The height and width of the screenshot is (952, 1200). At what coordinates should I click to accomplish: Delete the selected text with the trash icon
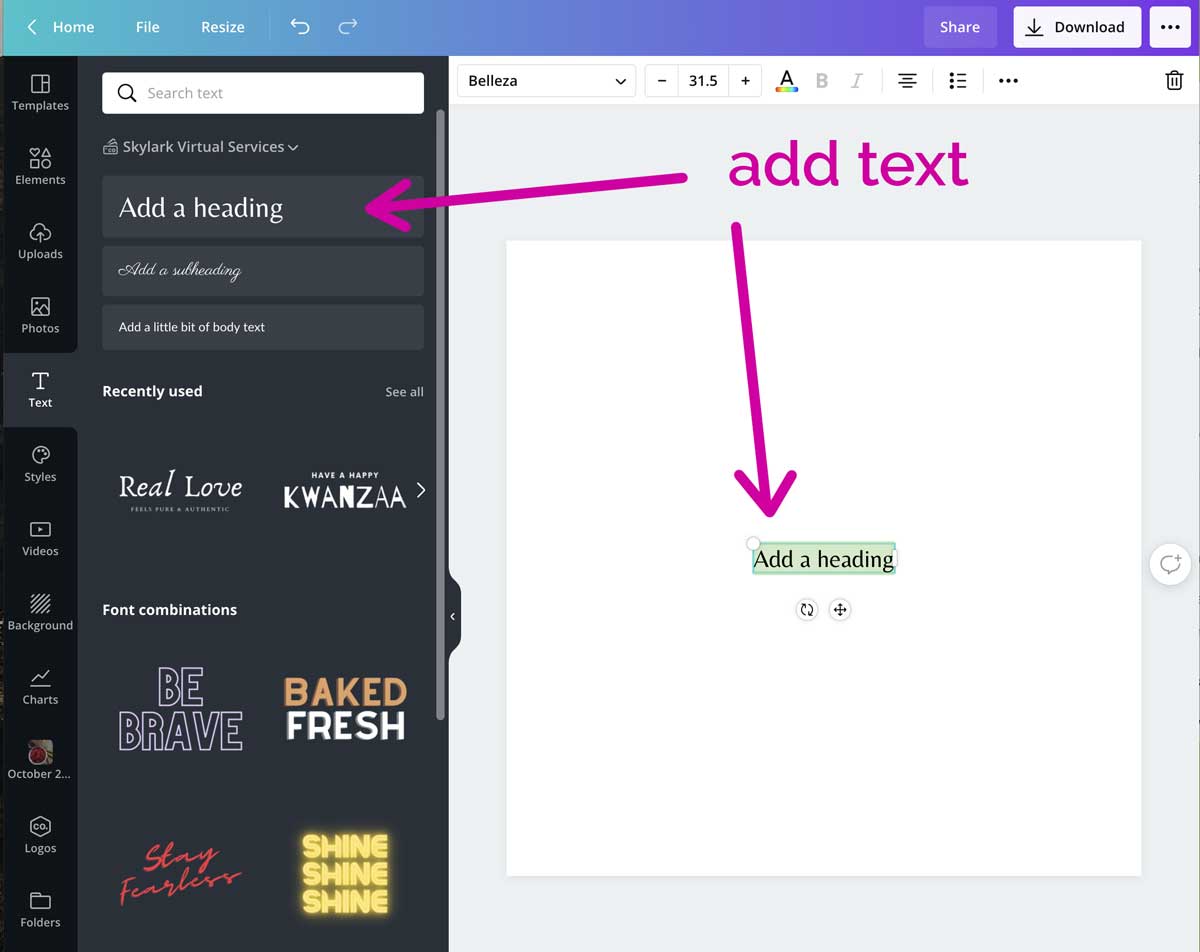click(1173, 80)
